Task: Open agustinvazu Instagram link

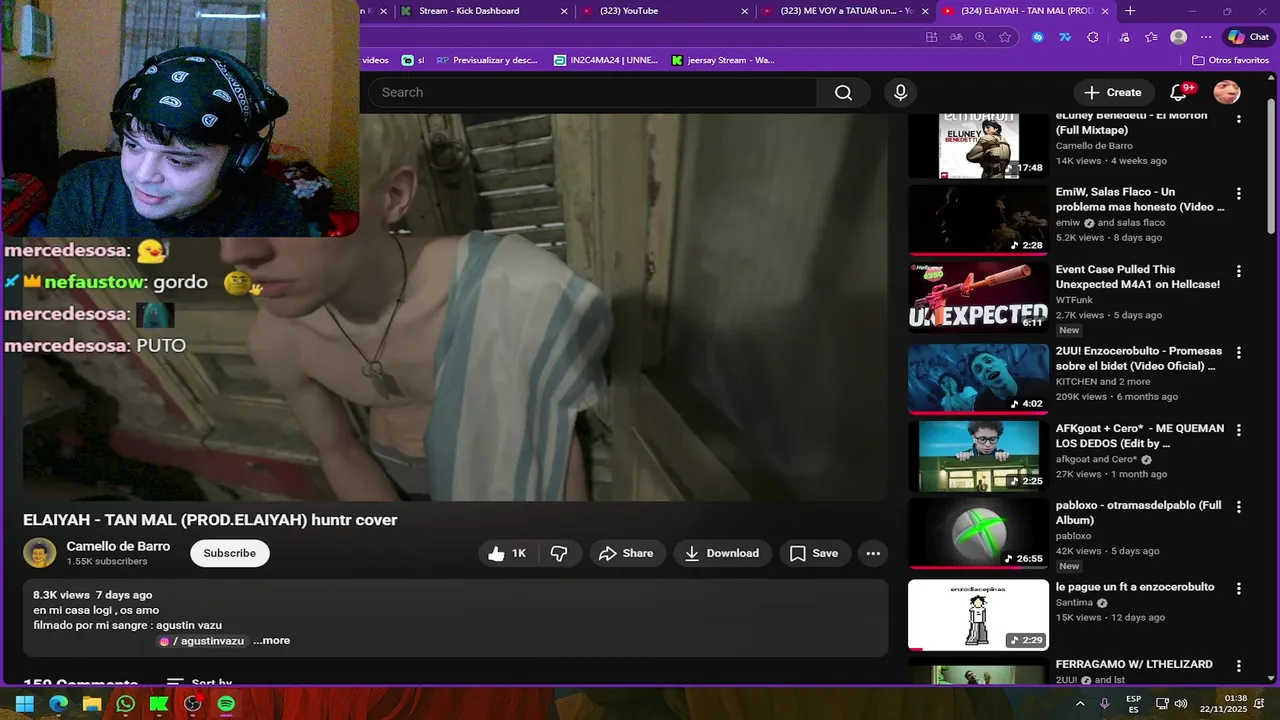Action: tap(202, 641)
